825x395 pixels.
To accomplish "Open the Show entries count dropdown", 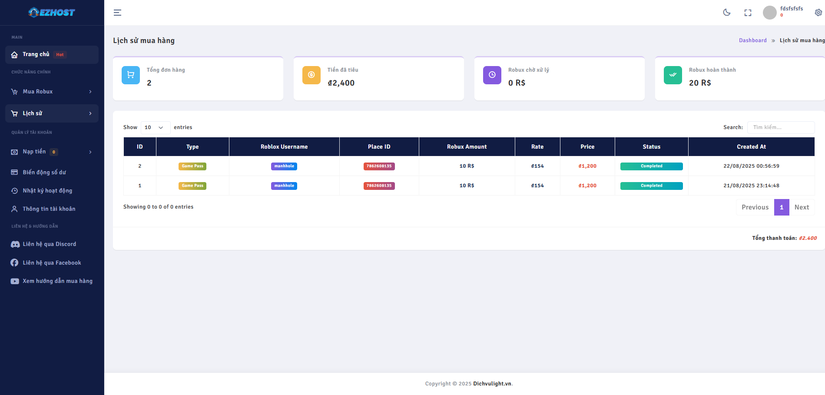I will pyautogui.click(x=155, y=127).
